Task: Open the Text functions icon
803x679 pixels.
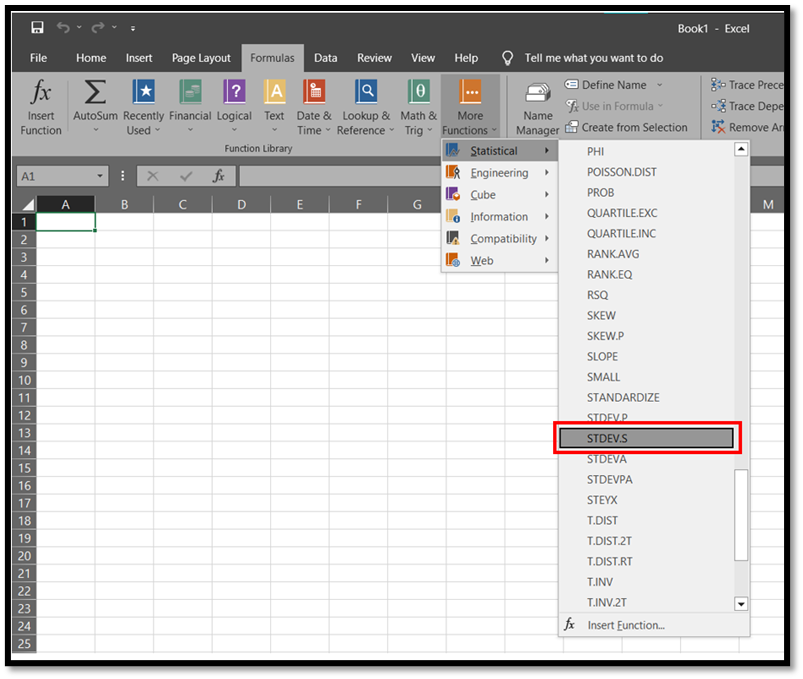Action: tap(274, 95)
